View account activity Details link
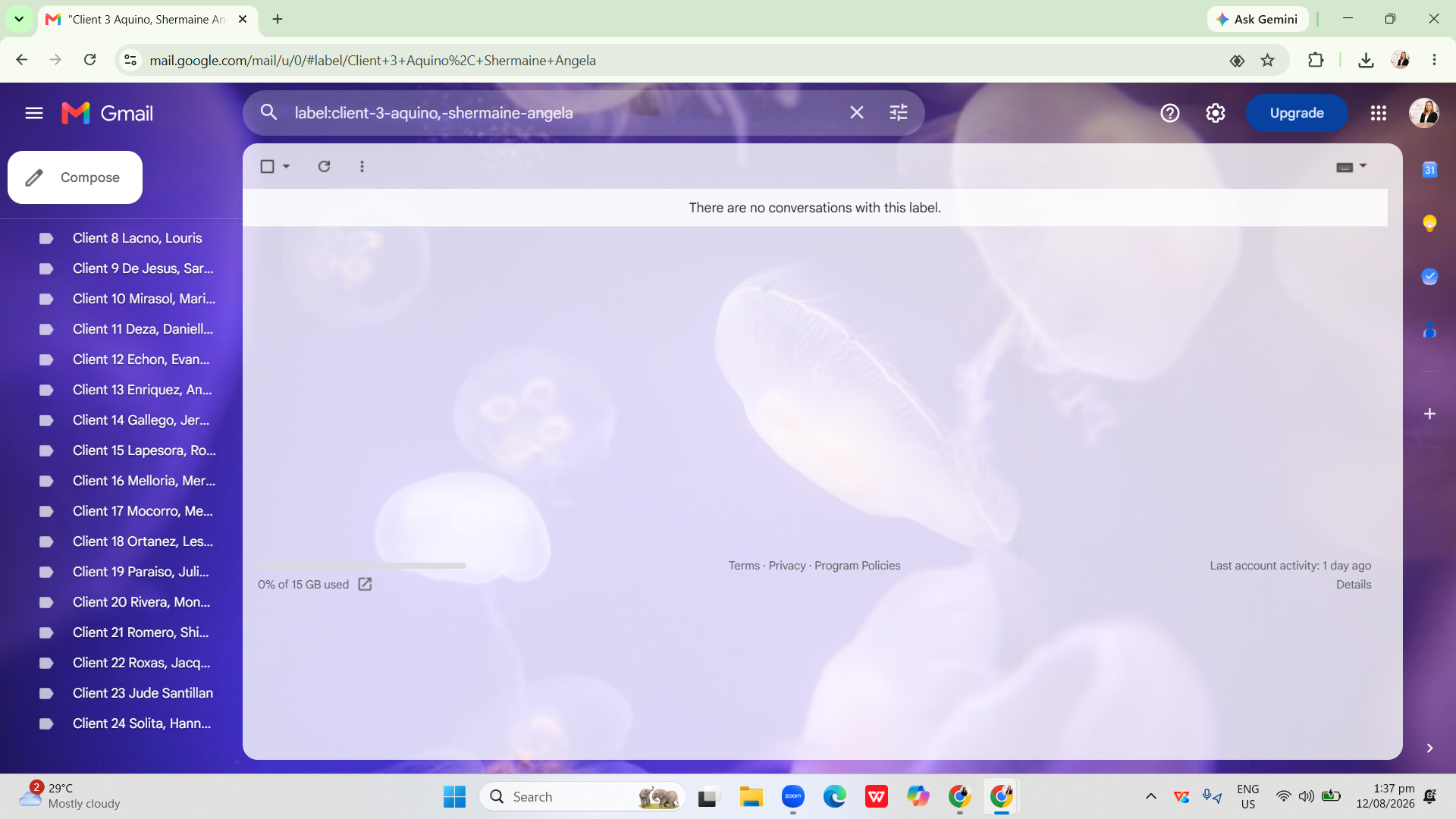The width and height of the screenshot is (1456, 819). click(x=1354, y=585)
